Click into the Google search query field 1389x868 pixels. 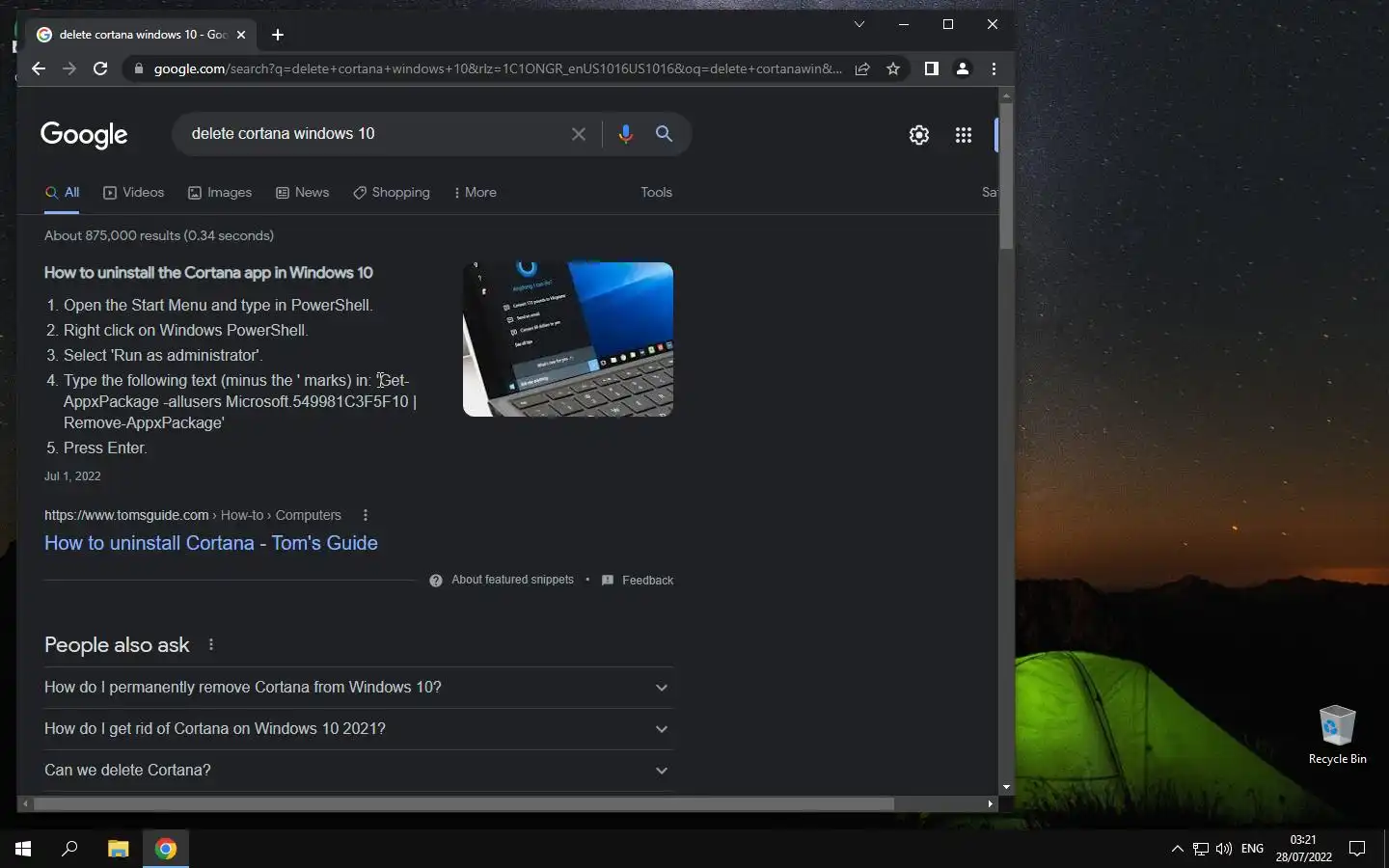click(x=376, y=134)
